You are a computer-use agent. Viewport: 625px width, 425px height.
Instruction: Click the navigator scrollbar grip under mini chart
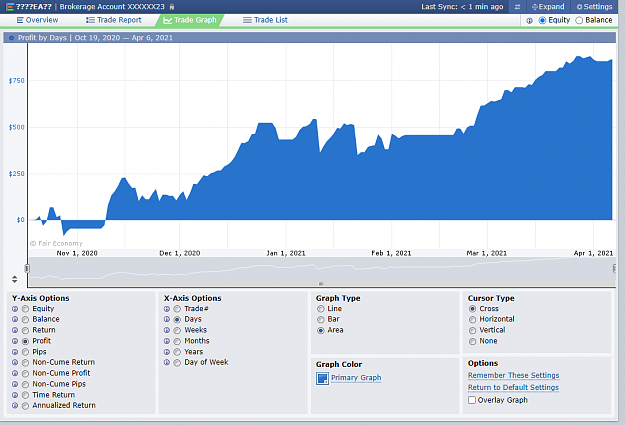[321, 284]
